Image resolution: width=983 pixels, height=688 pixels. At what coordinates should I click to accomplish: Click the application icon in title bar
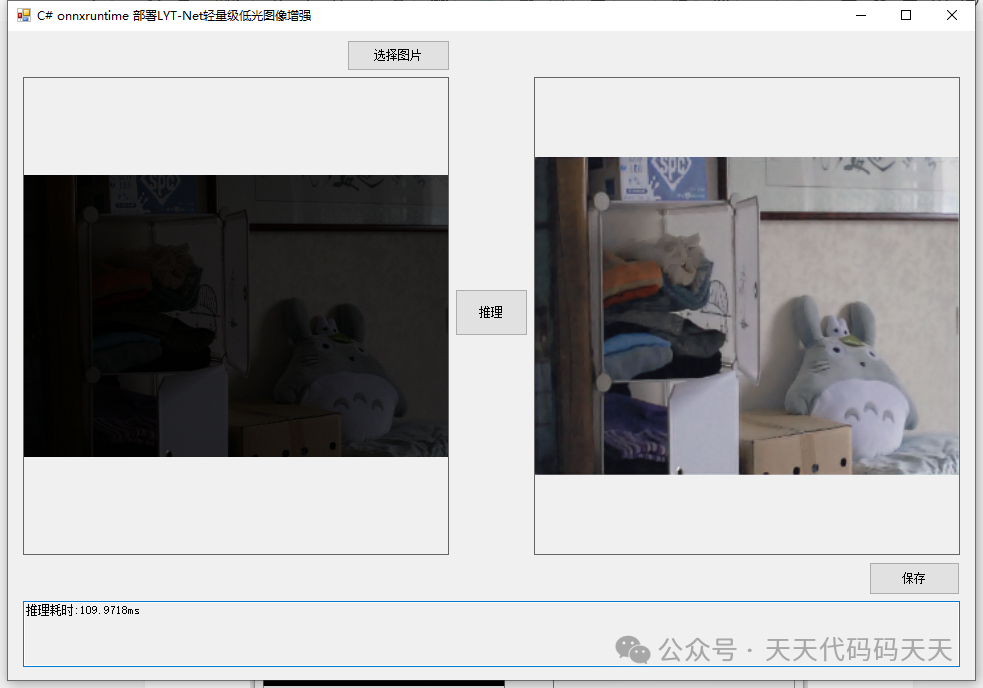coord(23,15)
